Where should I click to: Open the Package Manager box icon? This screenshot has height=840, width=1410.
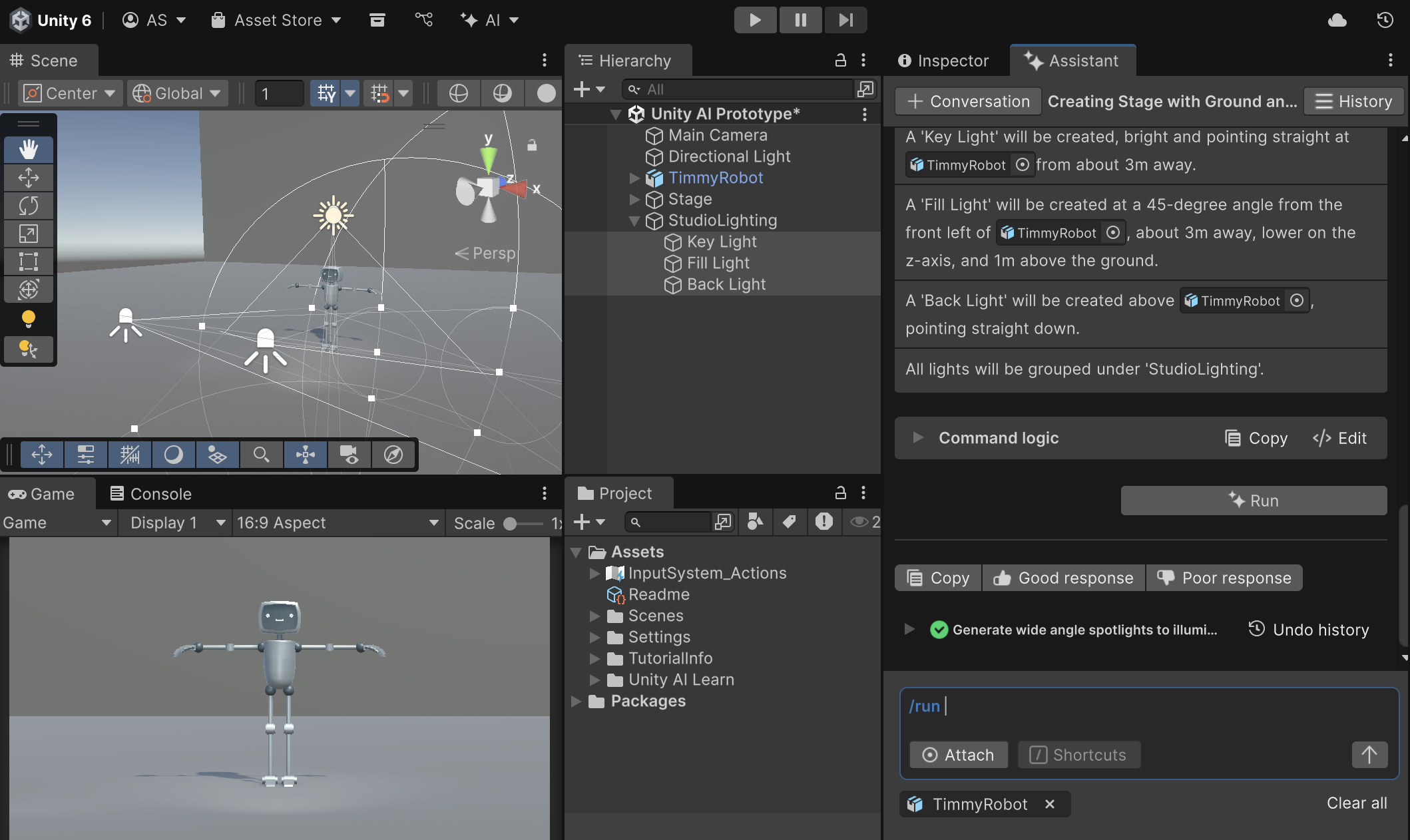377,20
